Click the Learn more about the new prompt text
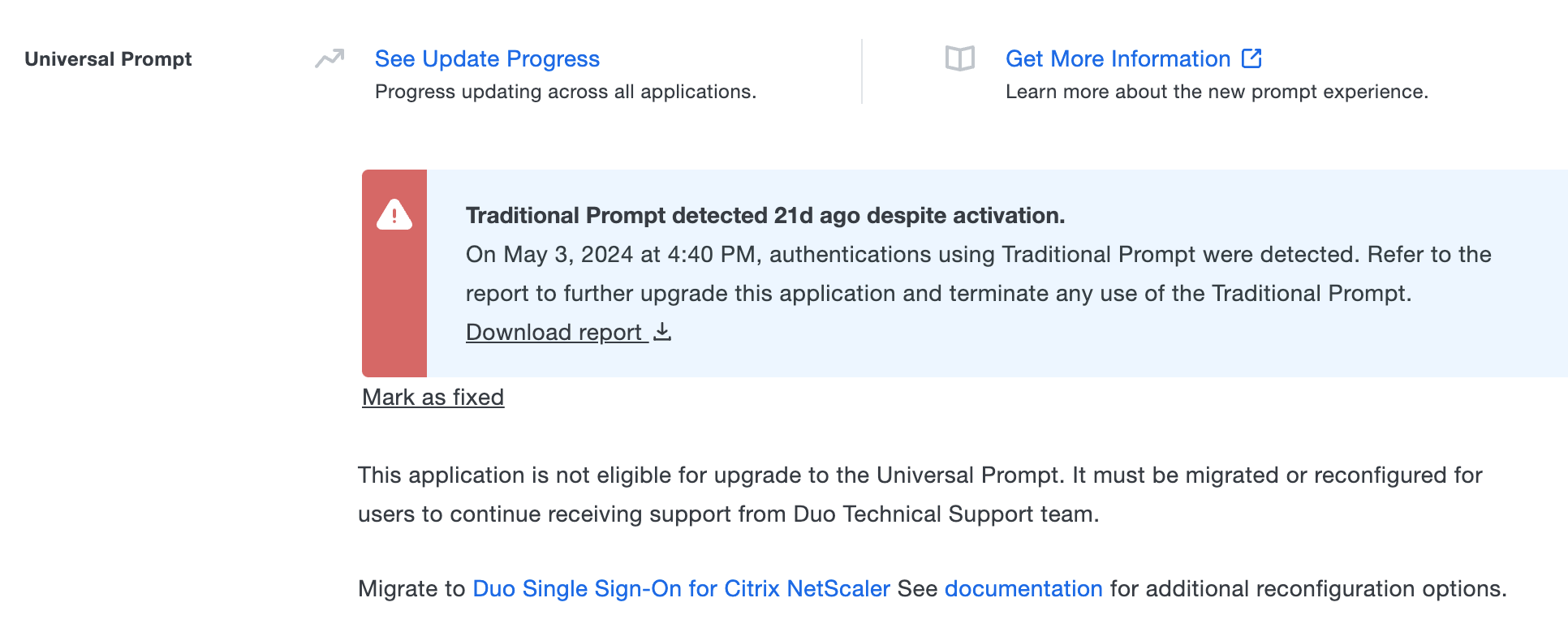The width and height of the screenshot is (1568, 641). pyautogui.click(x=1217, y=91)
